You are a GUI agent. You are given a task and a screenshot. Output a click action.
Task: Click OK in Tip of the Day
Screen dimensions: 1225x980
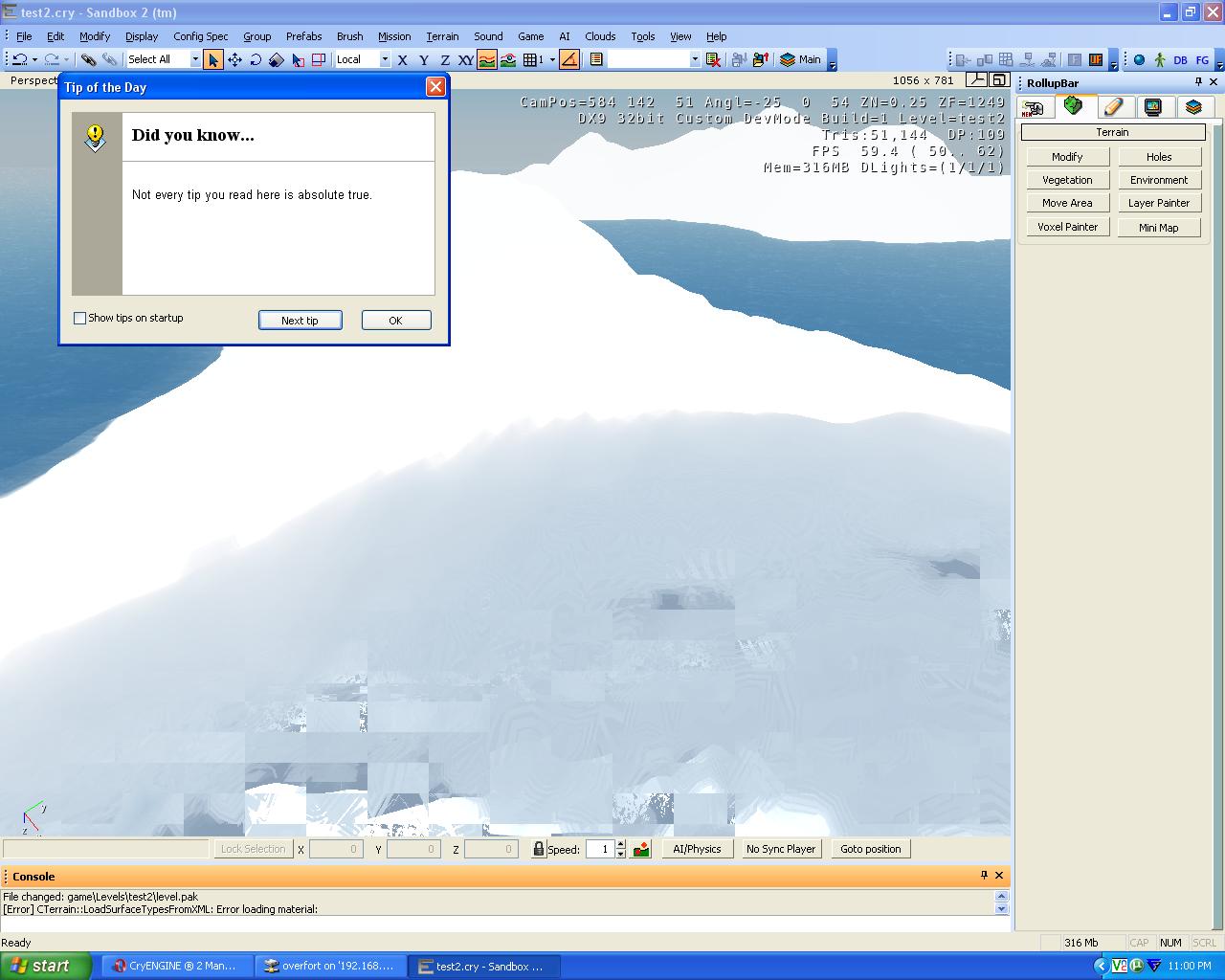tap(395, 321)
